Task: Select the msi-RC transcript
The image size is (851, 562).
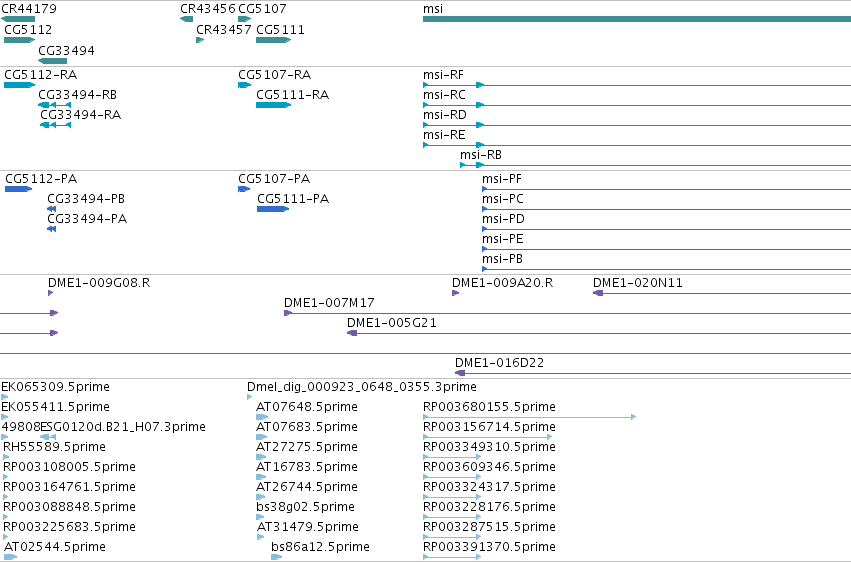Action: 637,105
